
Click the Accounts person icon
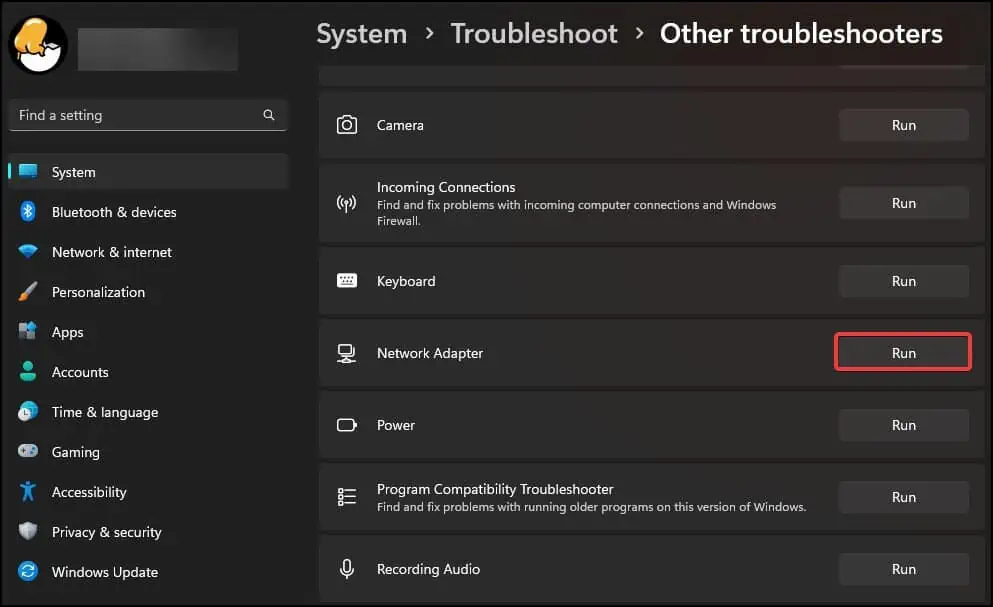click(28, 371)
